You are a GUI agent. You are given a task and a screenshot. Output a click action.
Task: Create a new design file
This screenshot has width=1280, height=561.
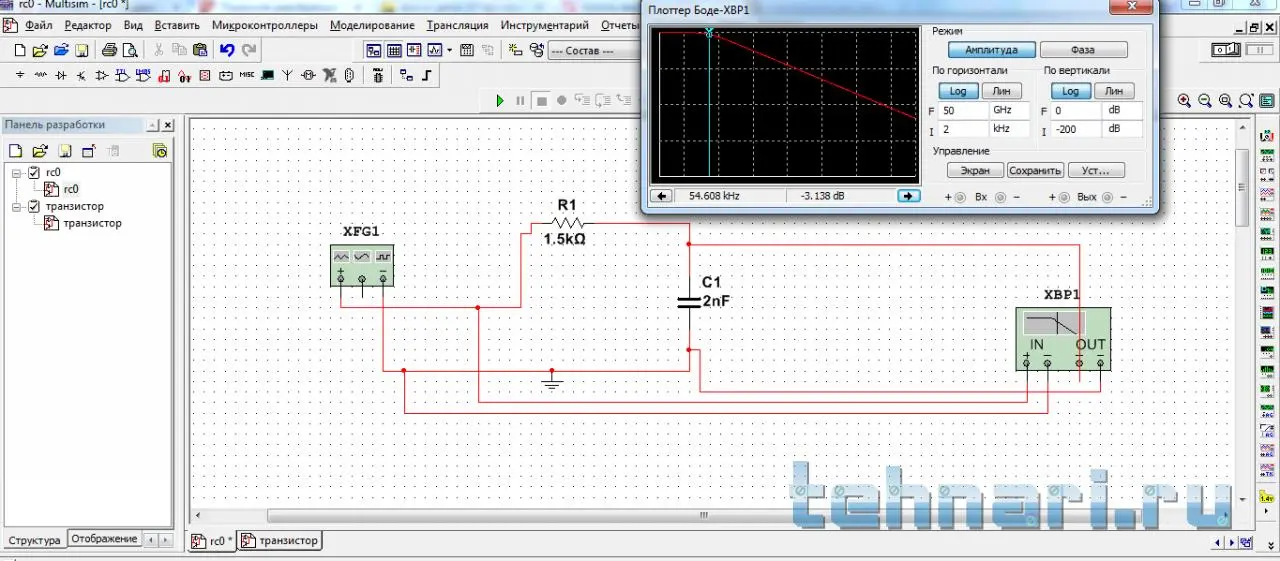coord(18,50)
